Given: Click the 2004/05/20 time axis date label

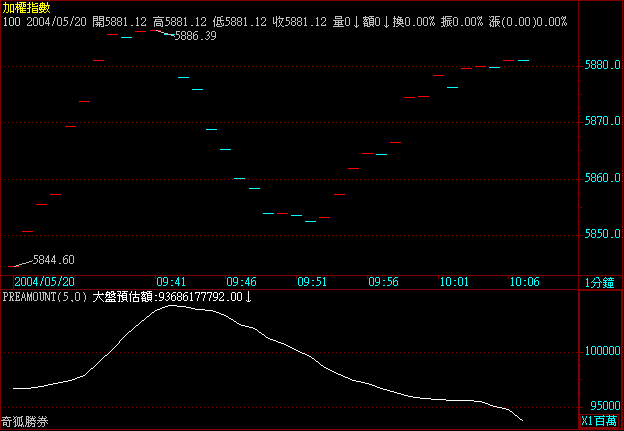Looking at the screenshot, I should (x=45, y=282).
